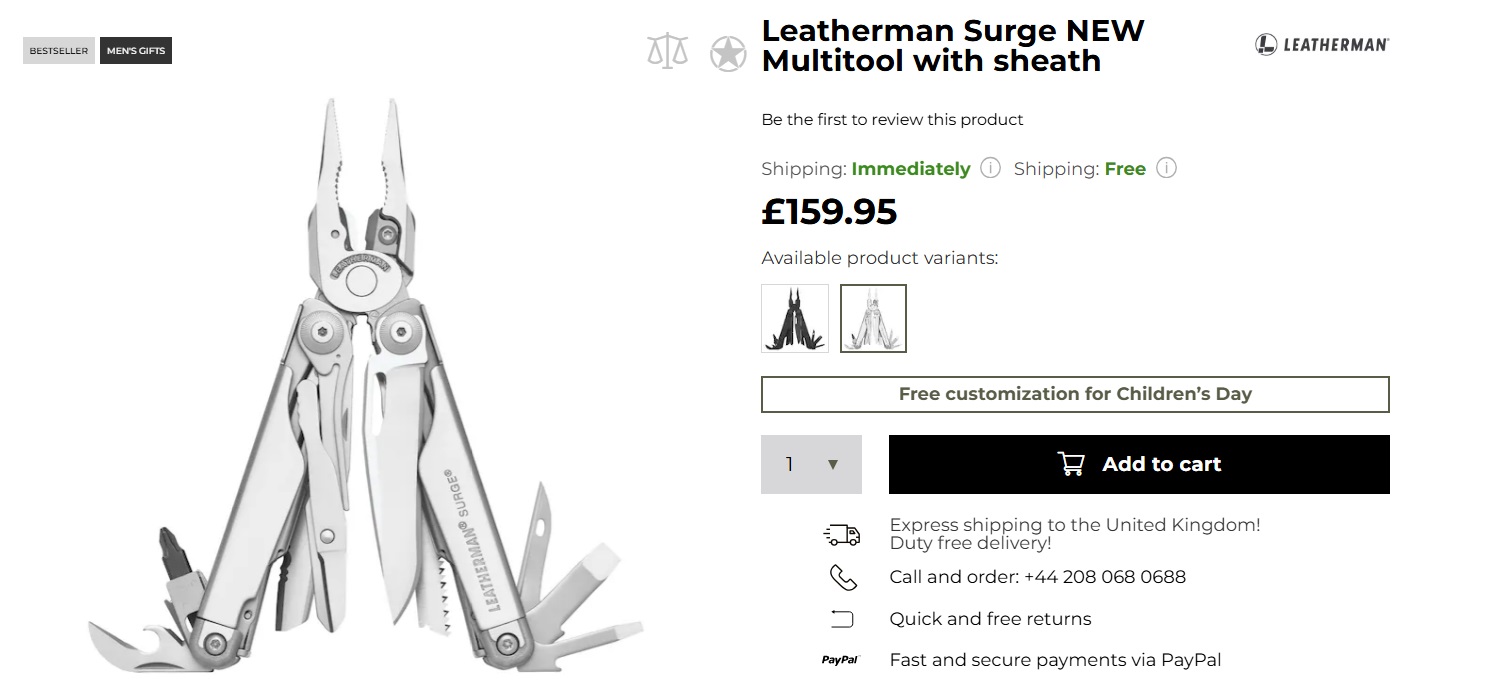The height and width of the screenshot is (699, 1492).
Task: Select the silver multitool variant
Action: coord(873,318)
